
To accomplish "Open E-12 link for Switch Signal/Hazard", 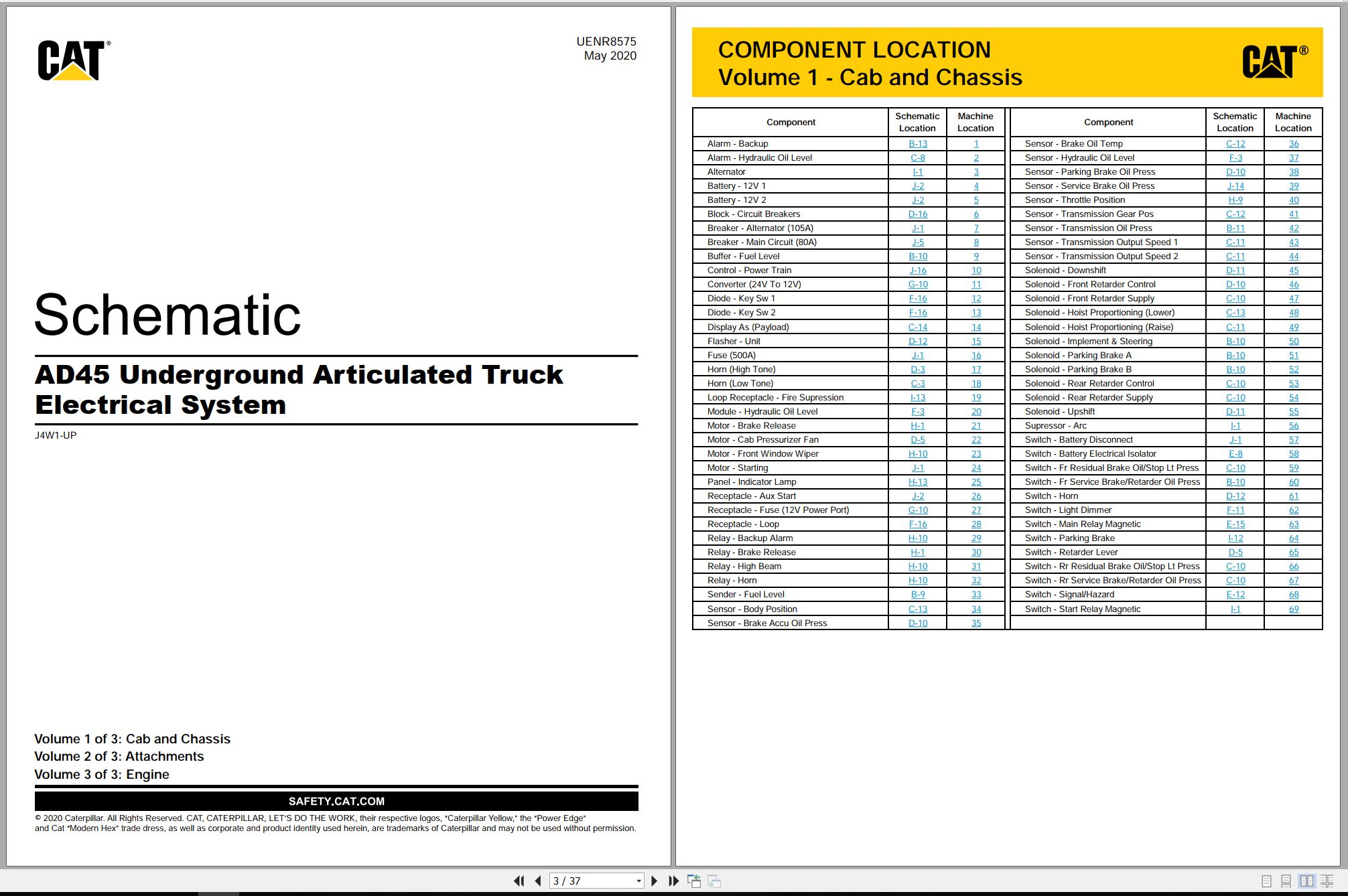I will (x=1235, y=595).
